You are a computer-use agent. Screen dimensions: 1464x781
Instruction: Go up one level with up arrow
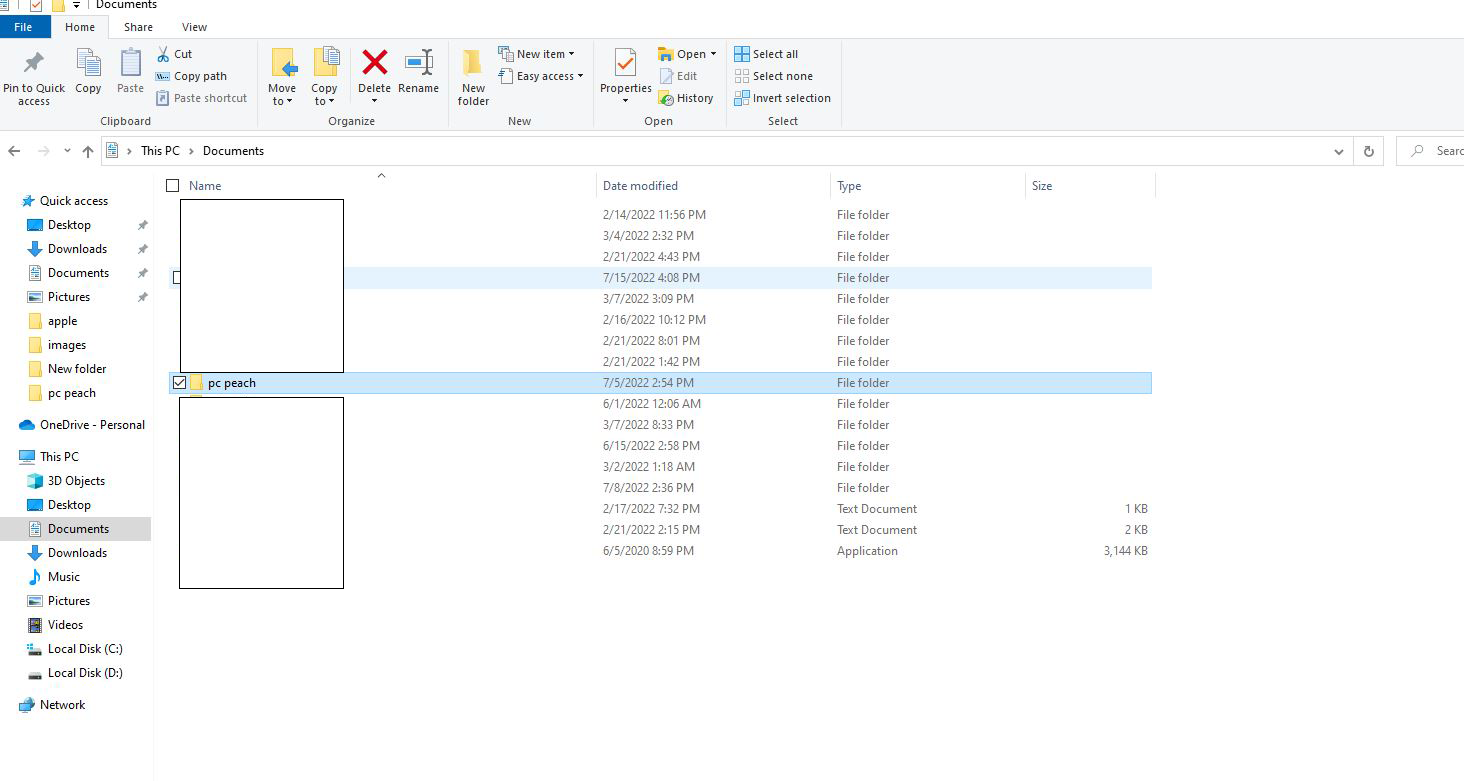[88, 151]
